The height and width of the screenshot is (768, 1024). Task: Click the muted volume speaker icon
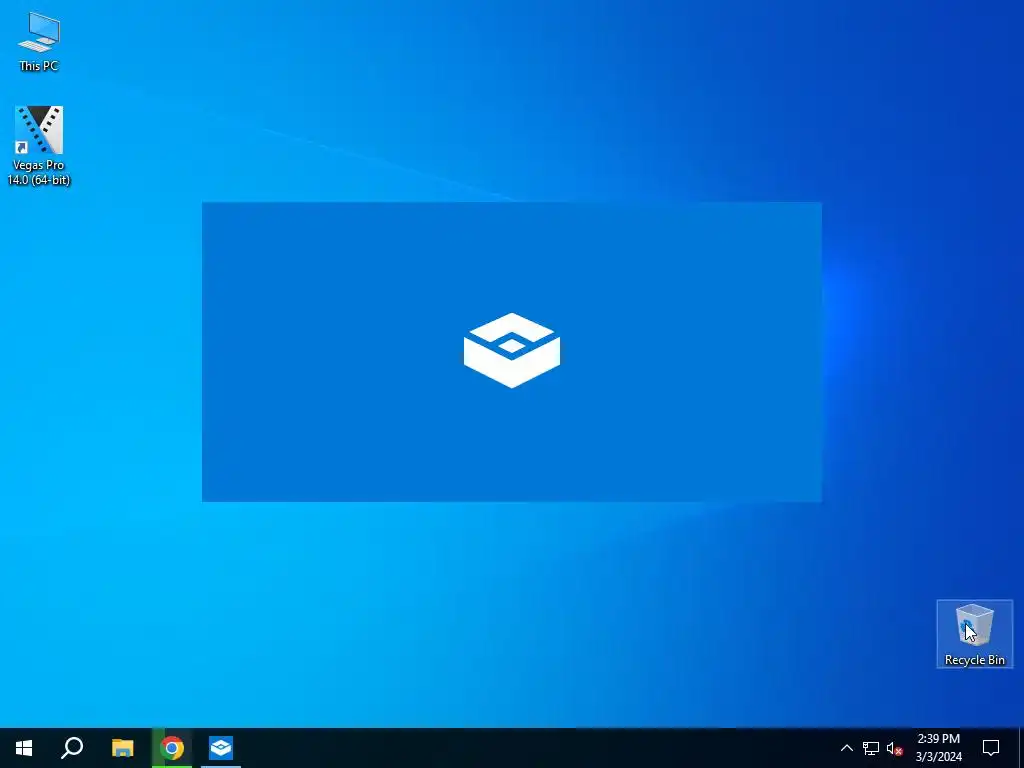[x=895, y=748]
